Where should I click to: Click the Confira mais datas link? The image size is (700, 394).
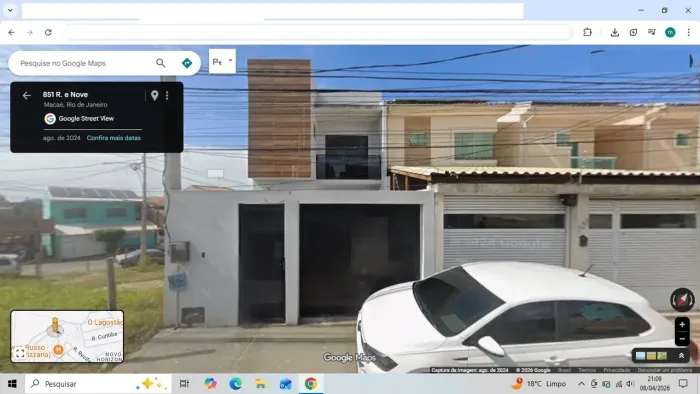pos(114,138)
